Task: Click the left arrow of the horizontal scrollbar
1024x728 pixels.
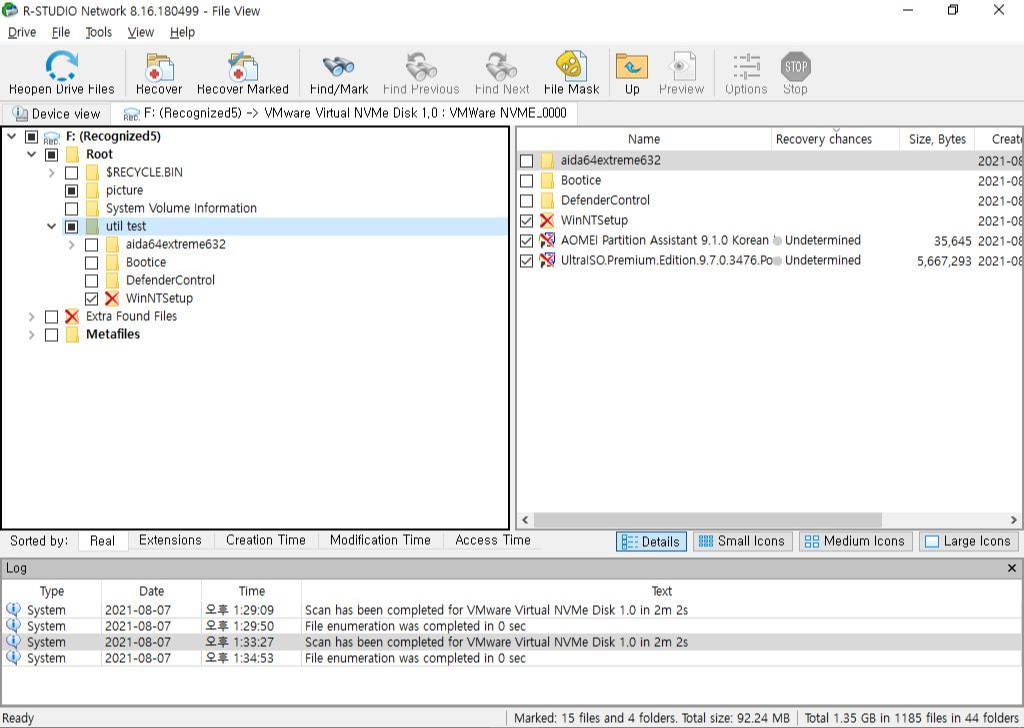Action: [x=525, y=520]
